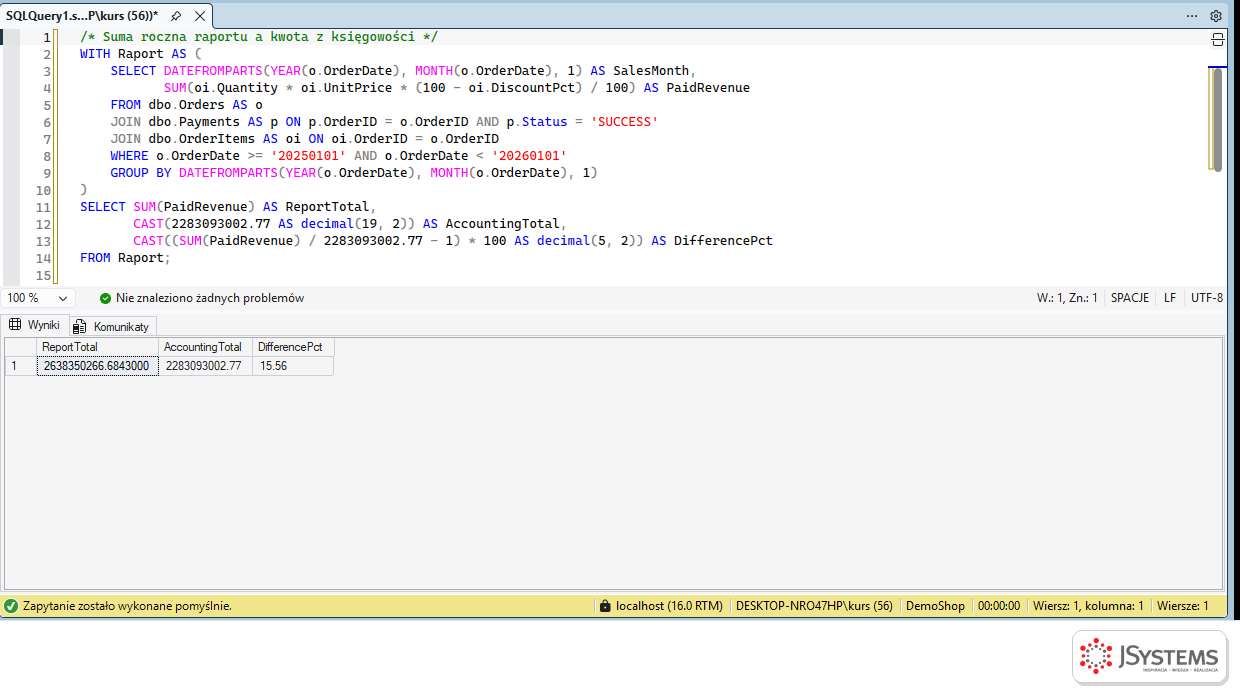This screenshot has width=1240, height=692.
Task: Click the ReportTotal column header
Action: click(x=97, y=347)
